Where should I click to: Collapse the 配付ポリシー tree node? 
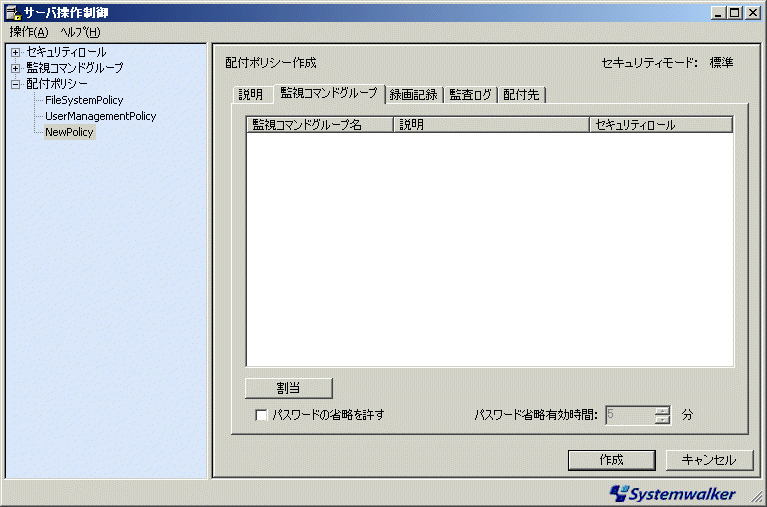[16, 84]
